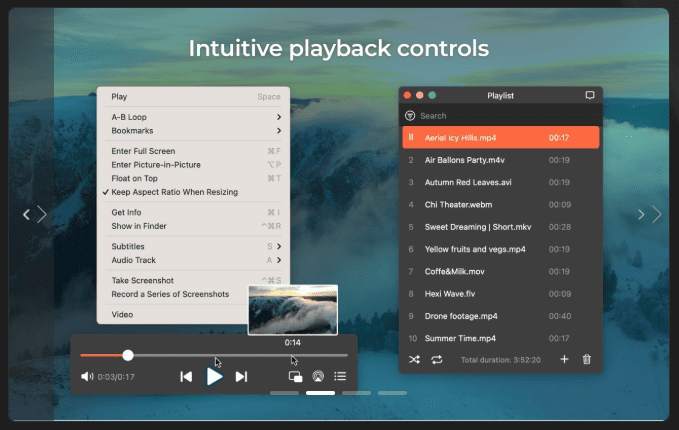Select Hexi Wave.flv in playlist
679x430 pixels.
(501, 294)
